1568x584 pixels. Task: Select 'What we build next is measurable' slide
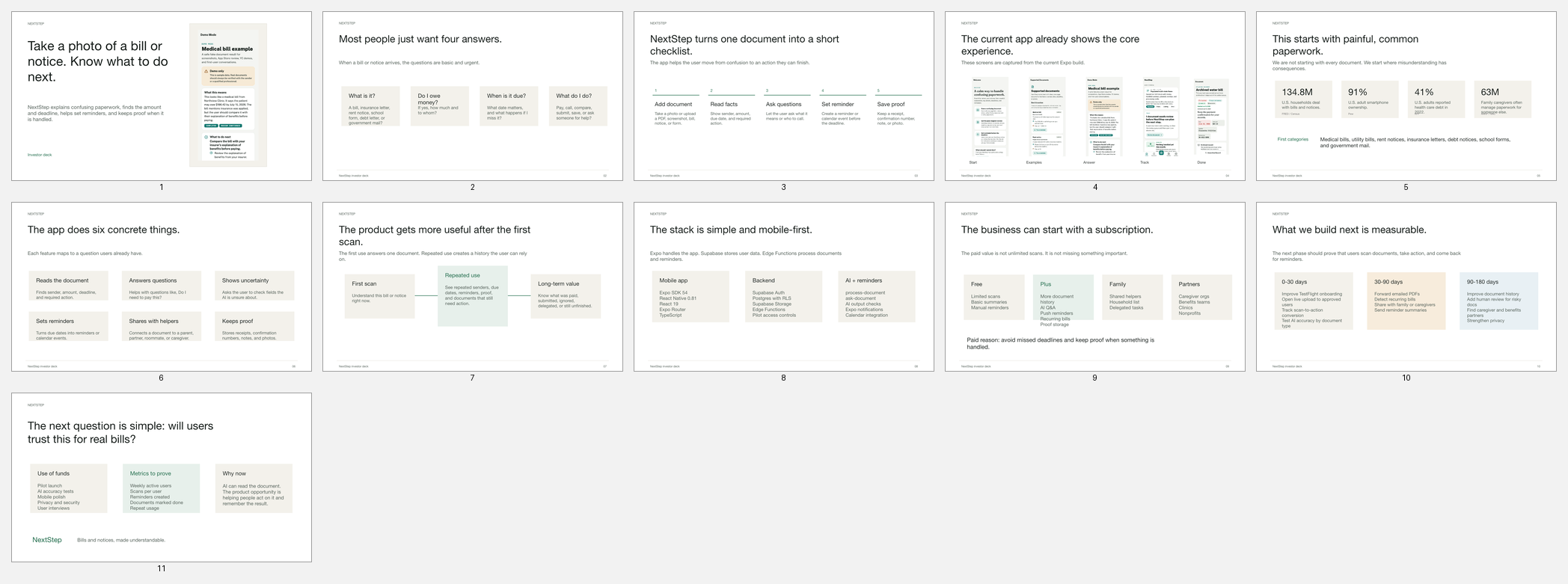coord(1406,286)
